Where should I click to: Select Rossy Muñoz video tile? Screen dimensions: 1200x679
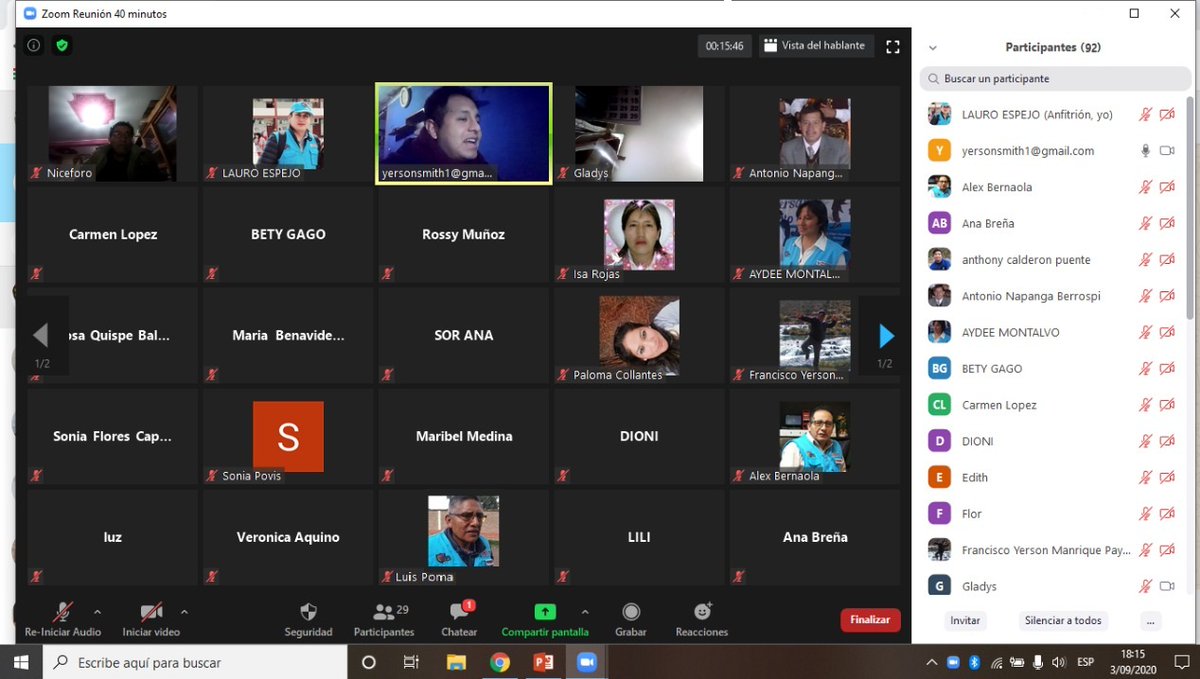click(x=464, y=235)
